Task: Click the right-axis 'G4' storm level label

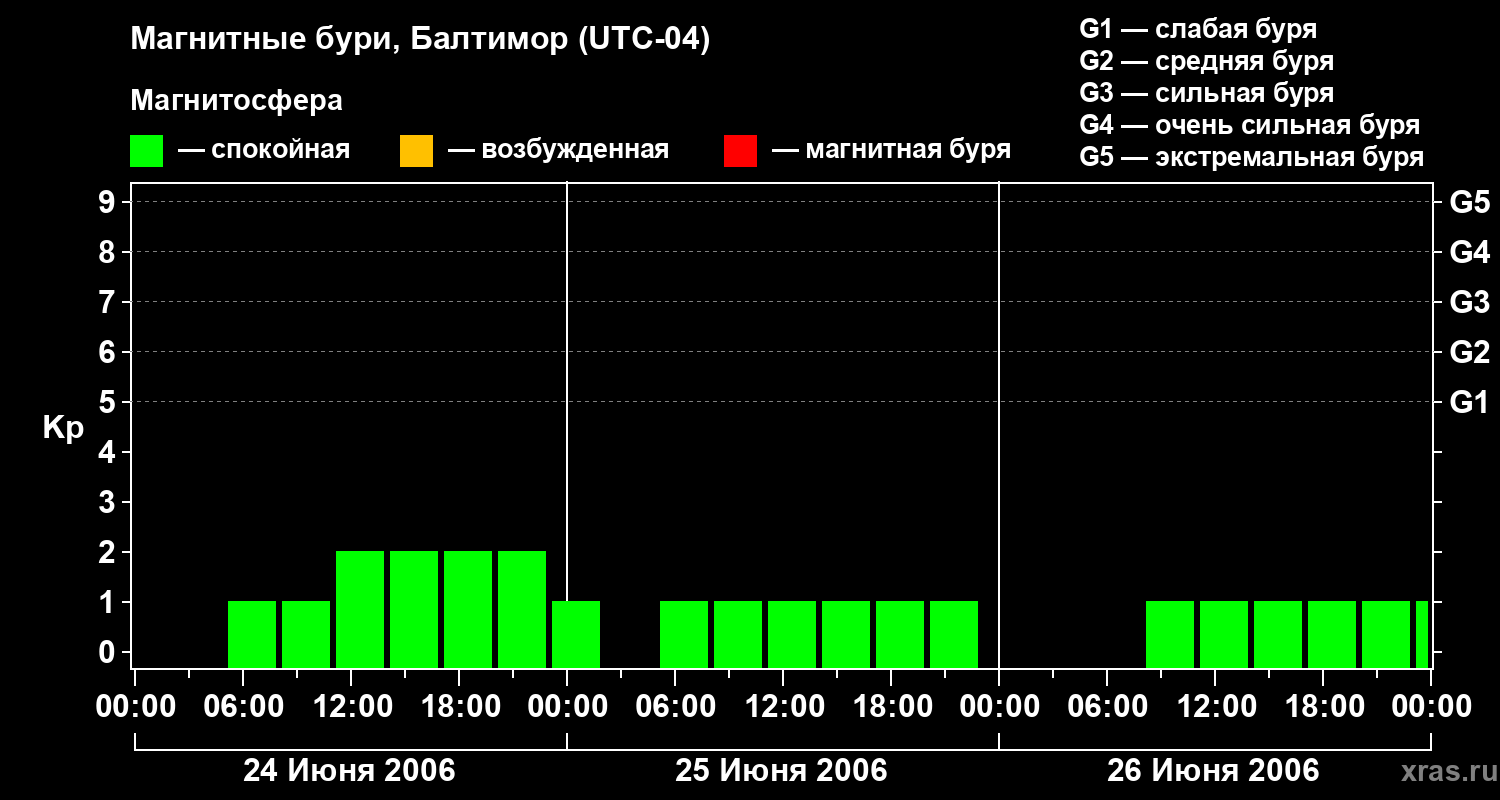Action: [1469, 252]
